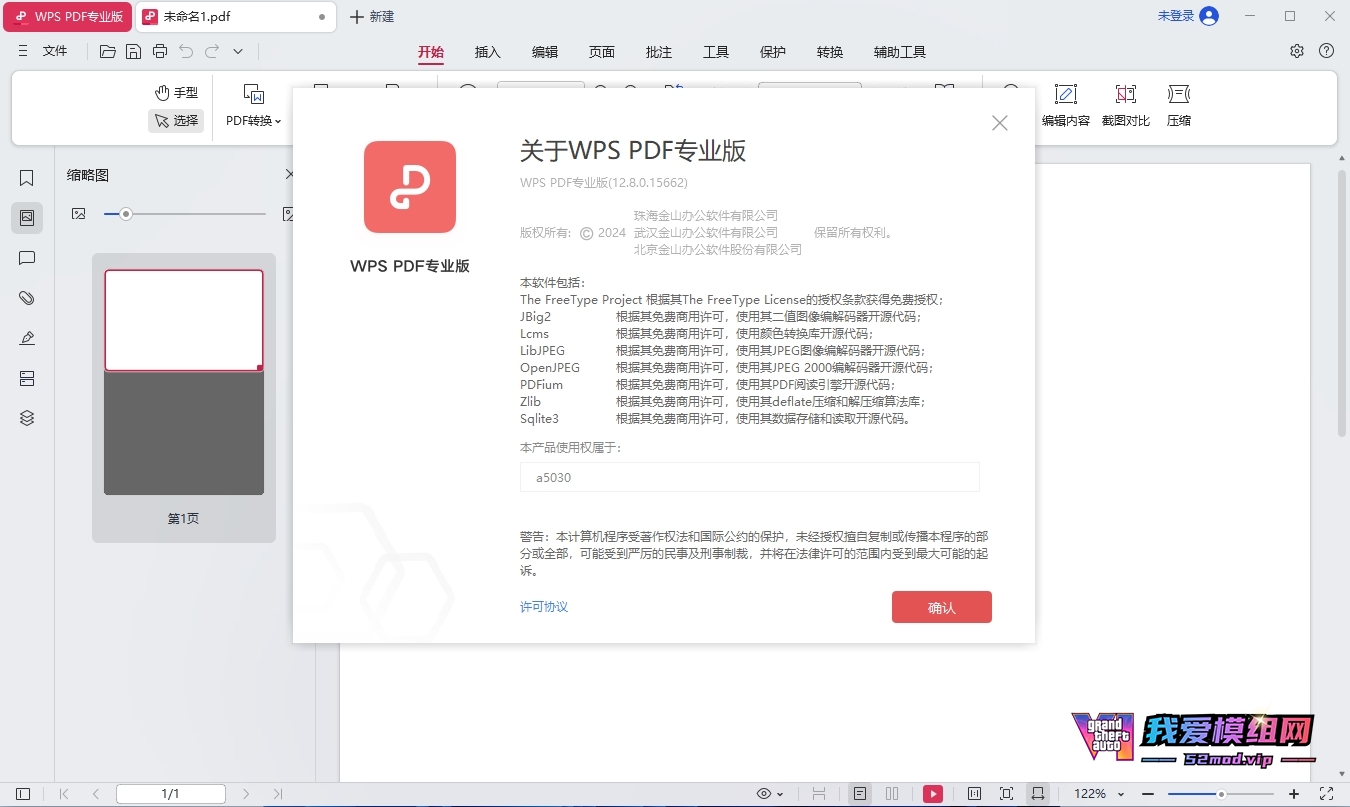Toggle the navigation pane icon in status bar
Image resolution: width=1350 pixels, height=807 pixels.
click(x=23, y=794)
